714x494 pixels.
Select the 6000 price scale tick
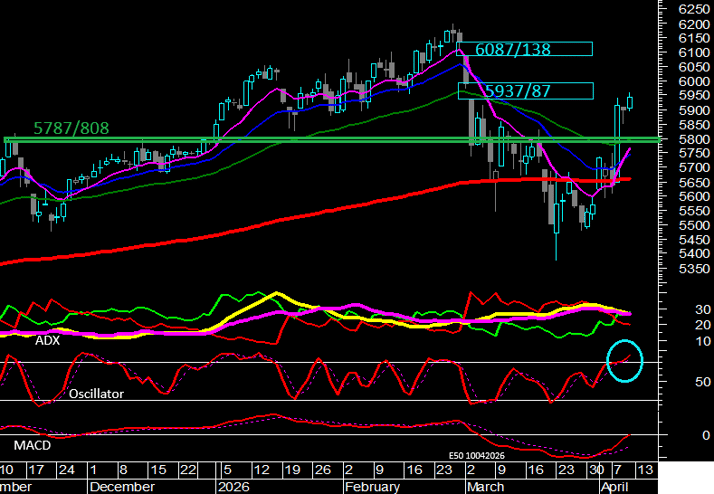[x=694, y=81]
